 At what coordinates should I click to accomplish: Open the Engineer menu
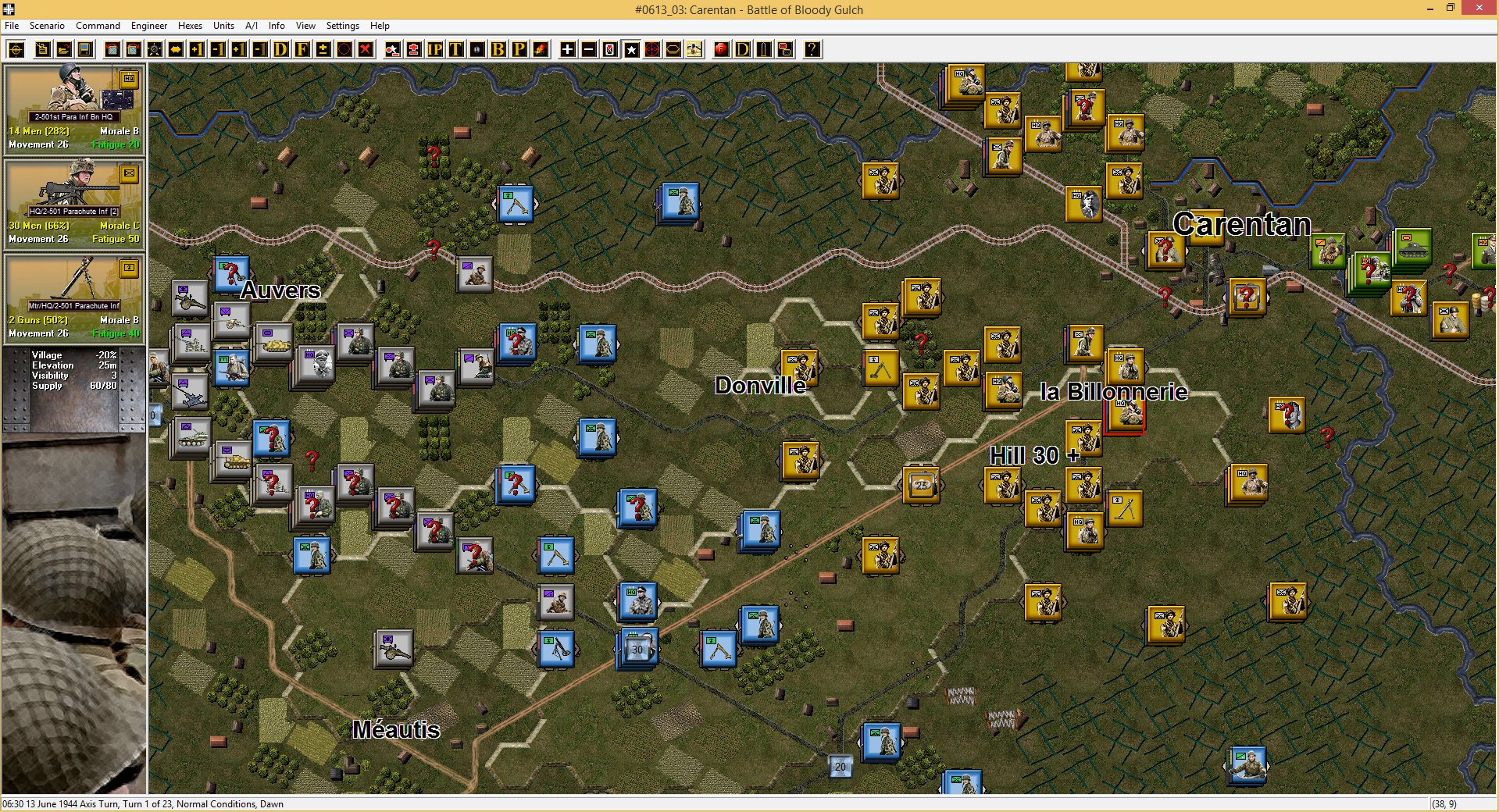(149, 26)
